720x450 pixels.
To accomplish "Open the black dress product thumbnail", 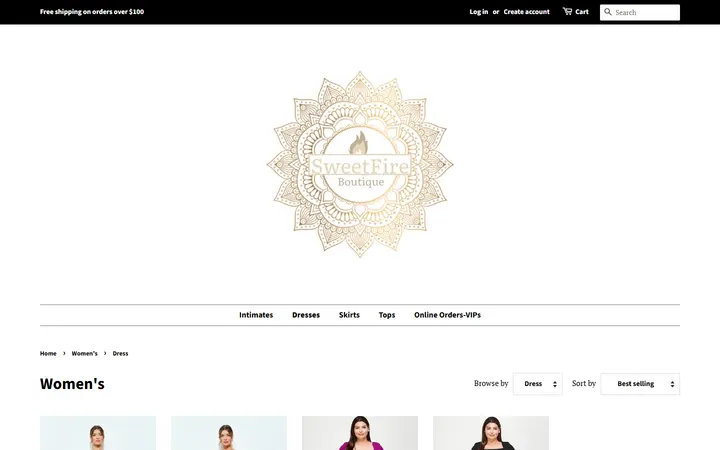I will (x=491, y=433).
